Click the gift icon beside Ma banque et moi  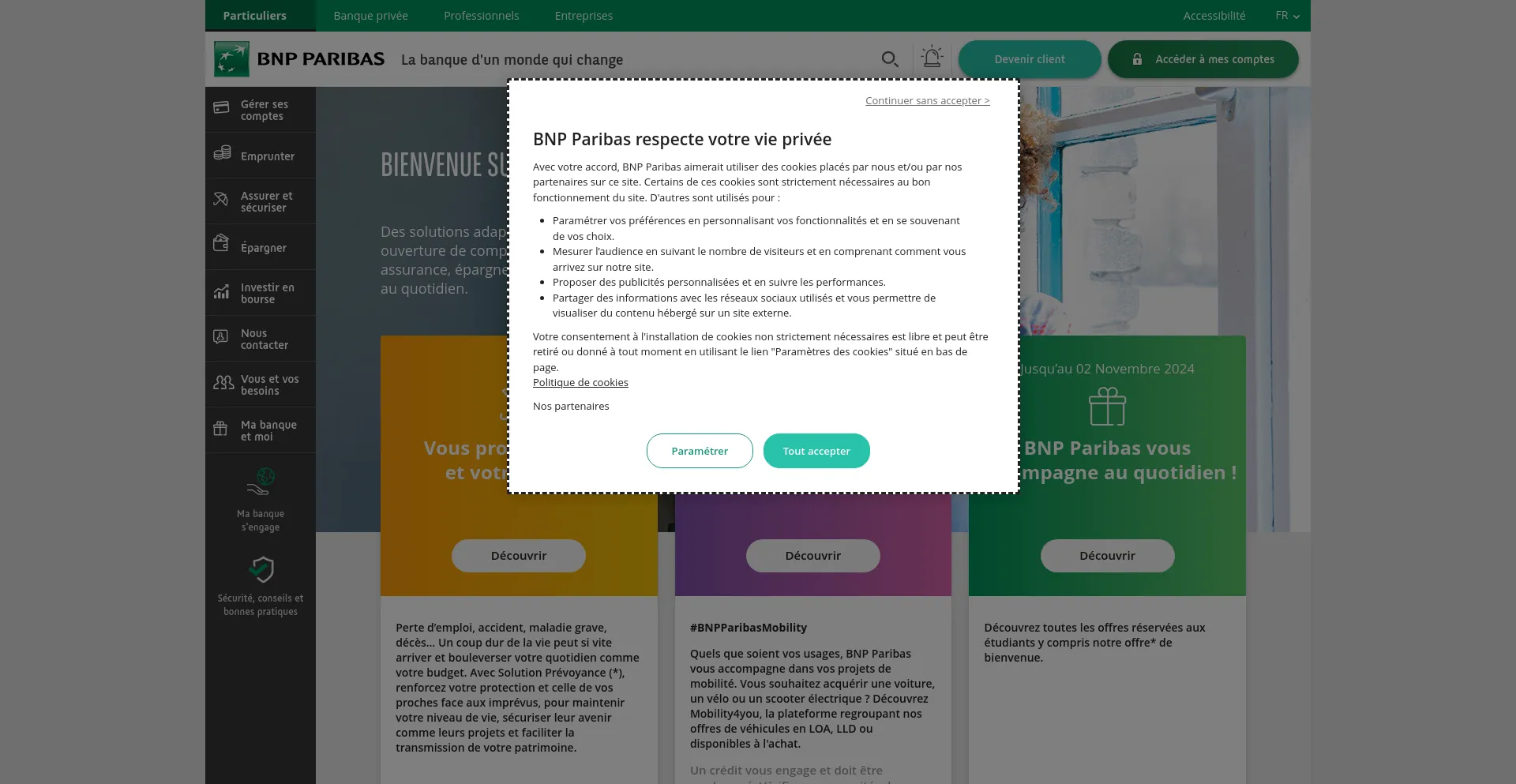220,429
